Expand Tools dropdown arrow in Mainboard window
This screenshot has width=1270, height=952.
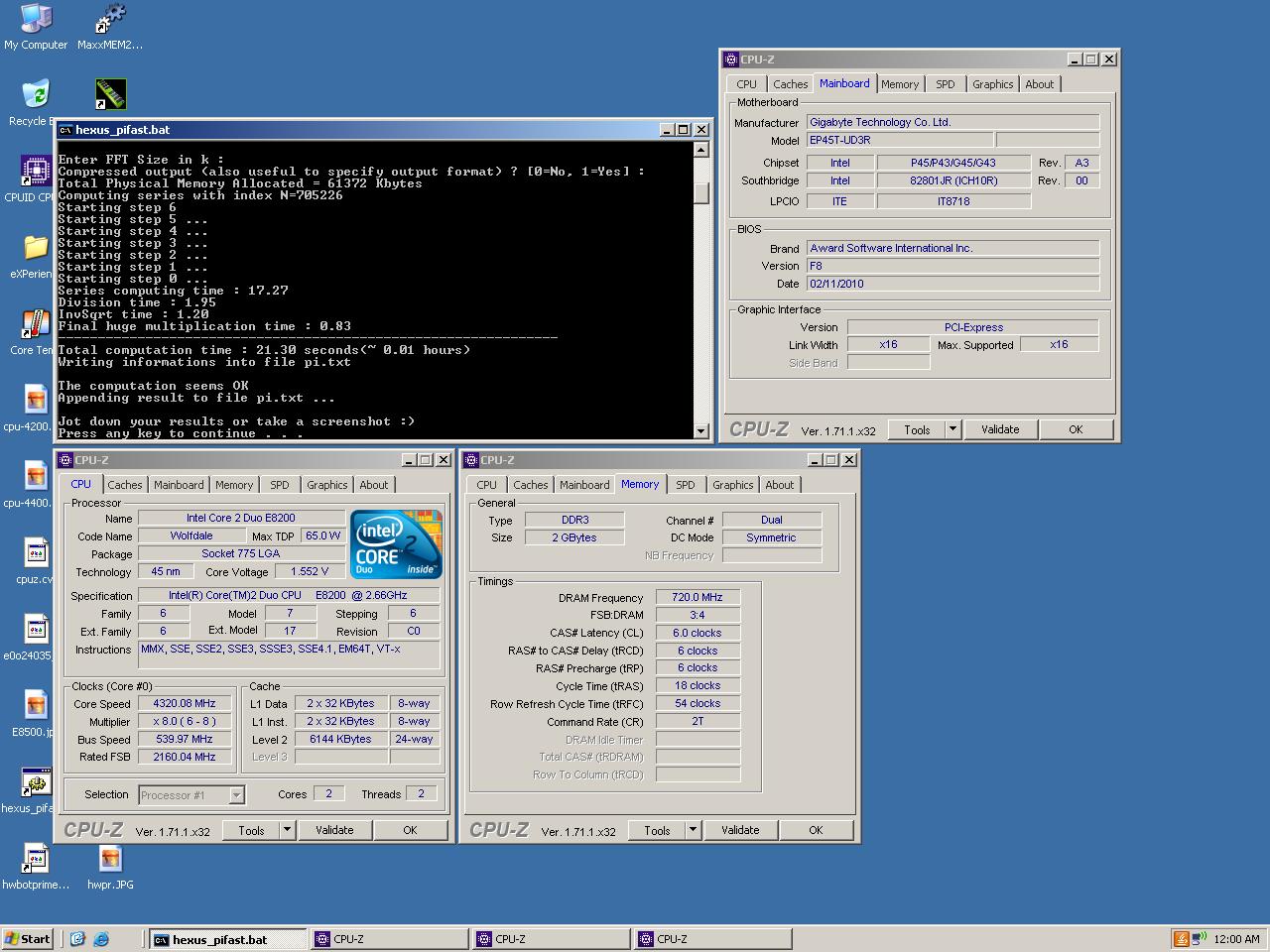tap(953, 429)
